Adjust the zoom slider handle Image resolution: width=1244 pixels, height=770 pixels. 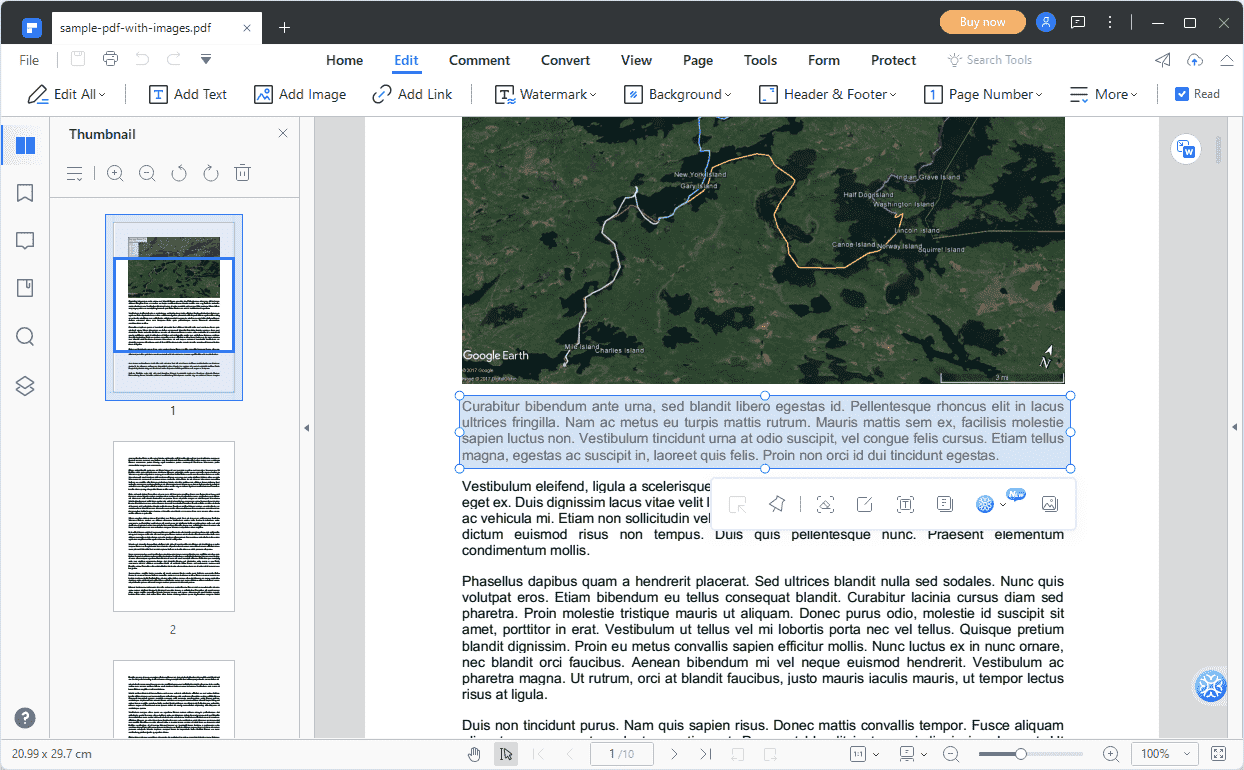tap(1021, 754)
